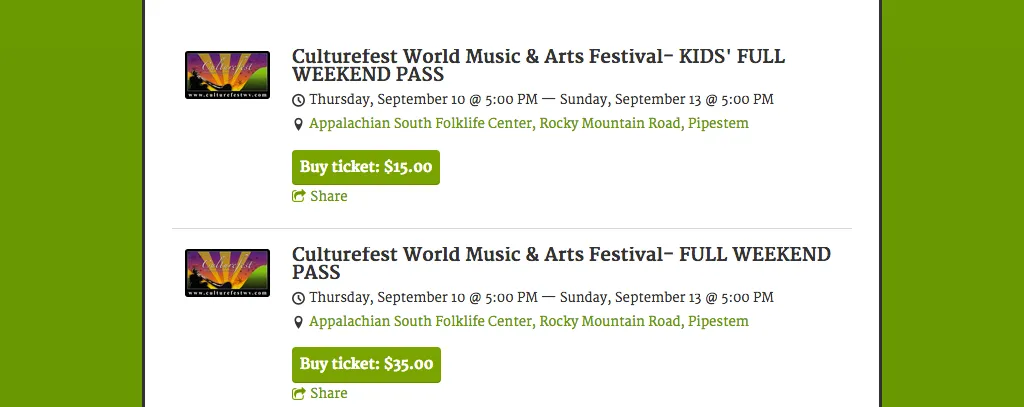The height and width of the screenshot is (407, 1024).
Task: Click the Share text under the $15.00 ticket
Action: [x=329, y=196]
